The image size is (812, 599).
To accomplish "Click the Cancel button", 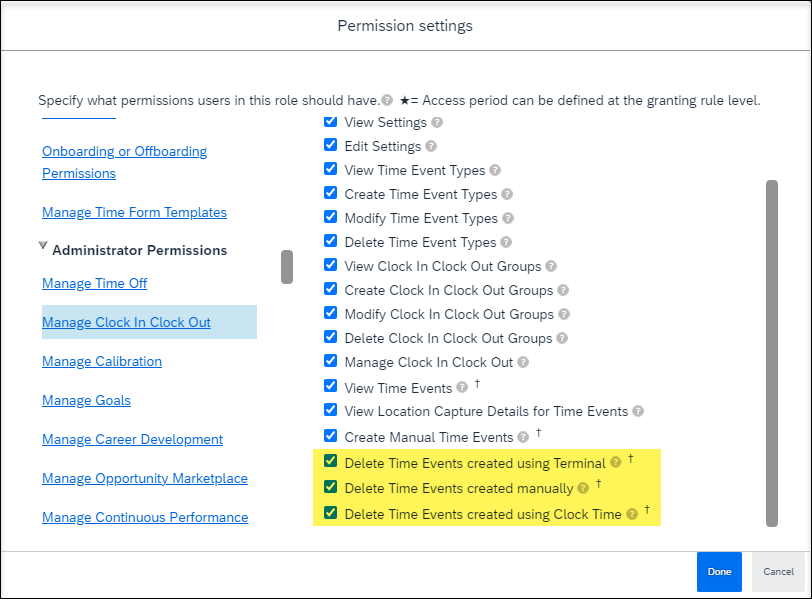I will [x=778, y=572].
